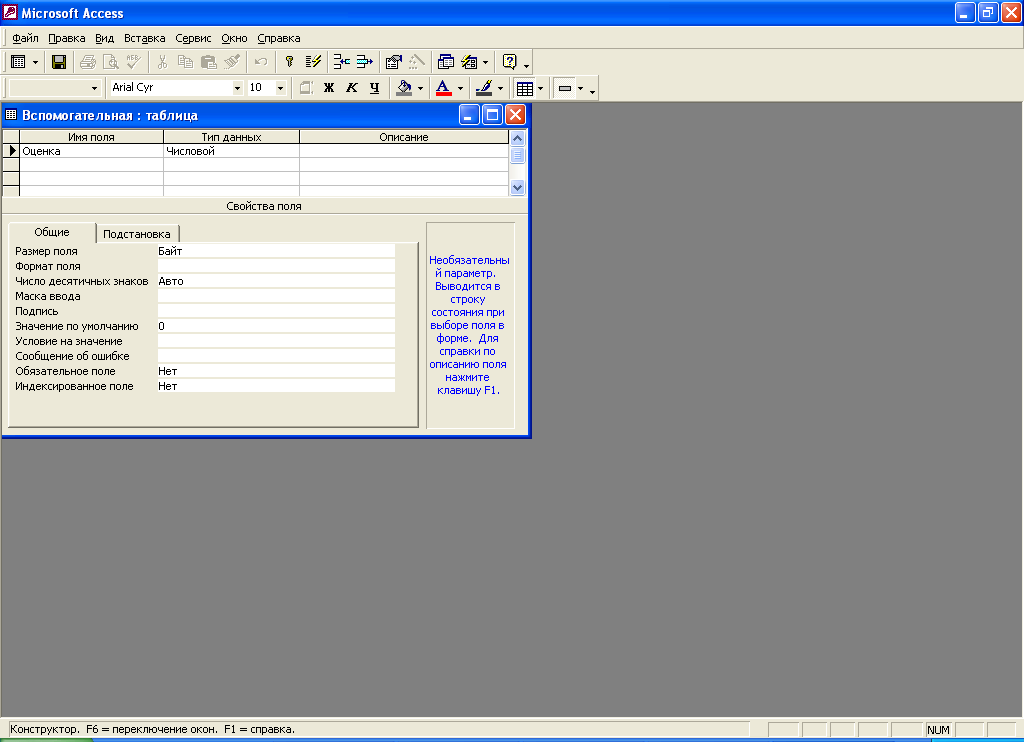Expand the line color dropdown arrow
Viewport: 1024px width, 742px height.
pyautogui.click(x=501, y=88)
